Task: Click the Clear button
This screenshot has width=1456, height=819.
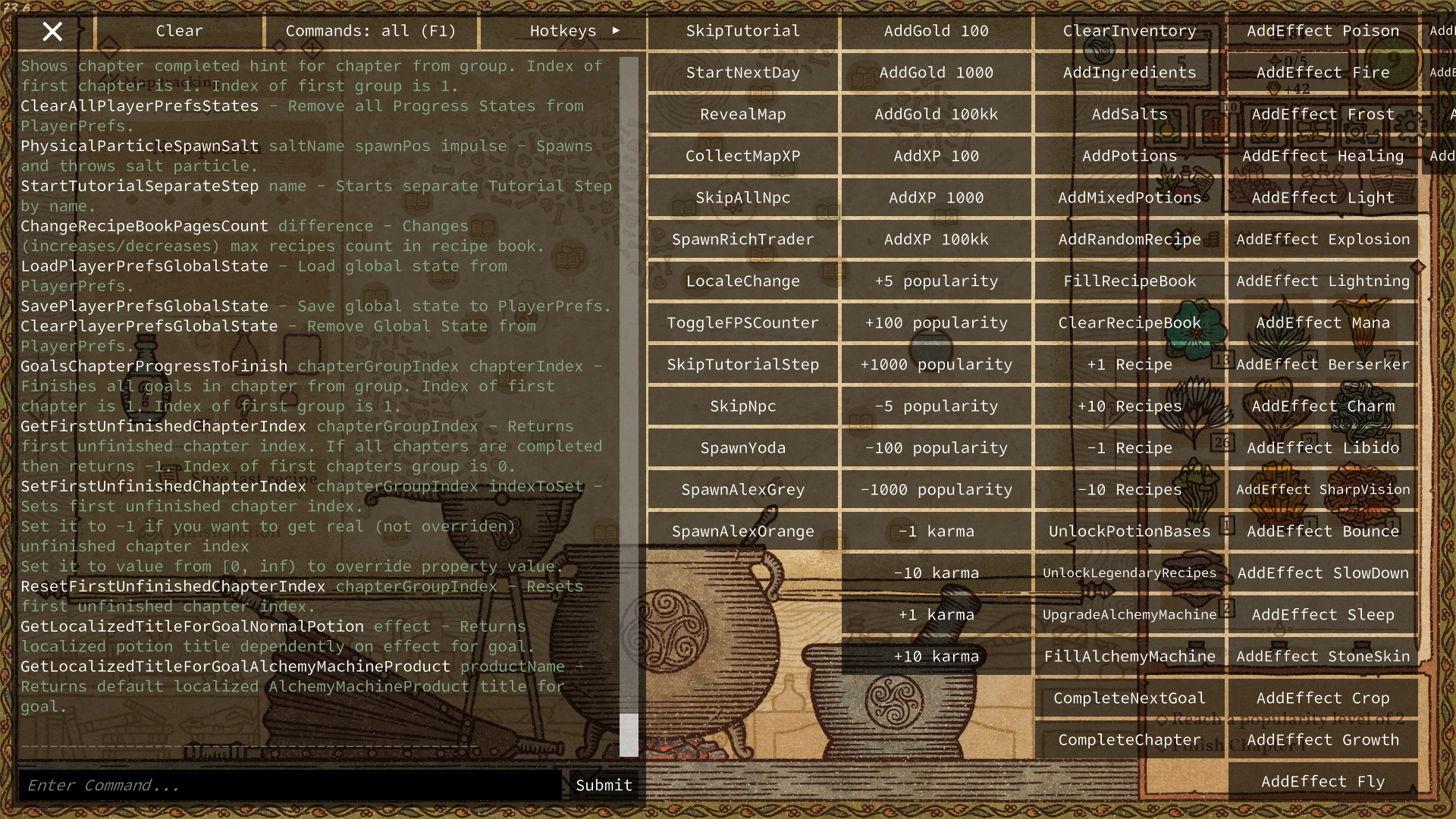Action: click(x=178, y=31)
